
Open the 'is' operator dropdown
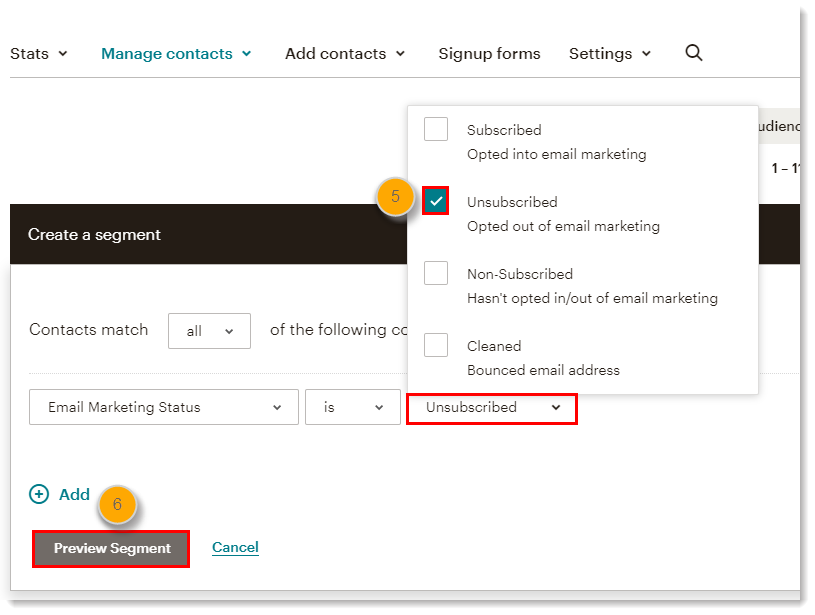click(x=352, y=407)
